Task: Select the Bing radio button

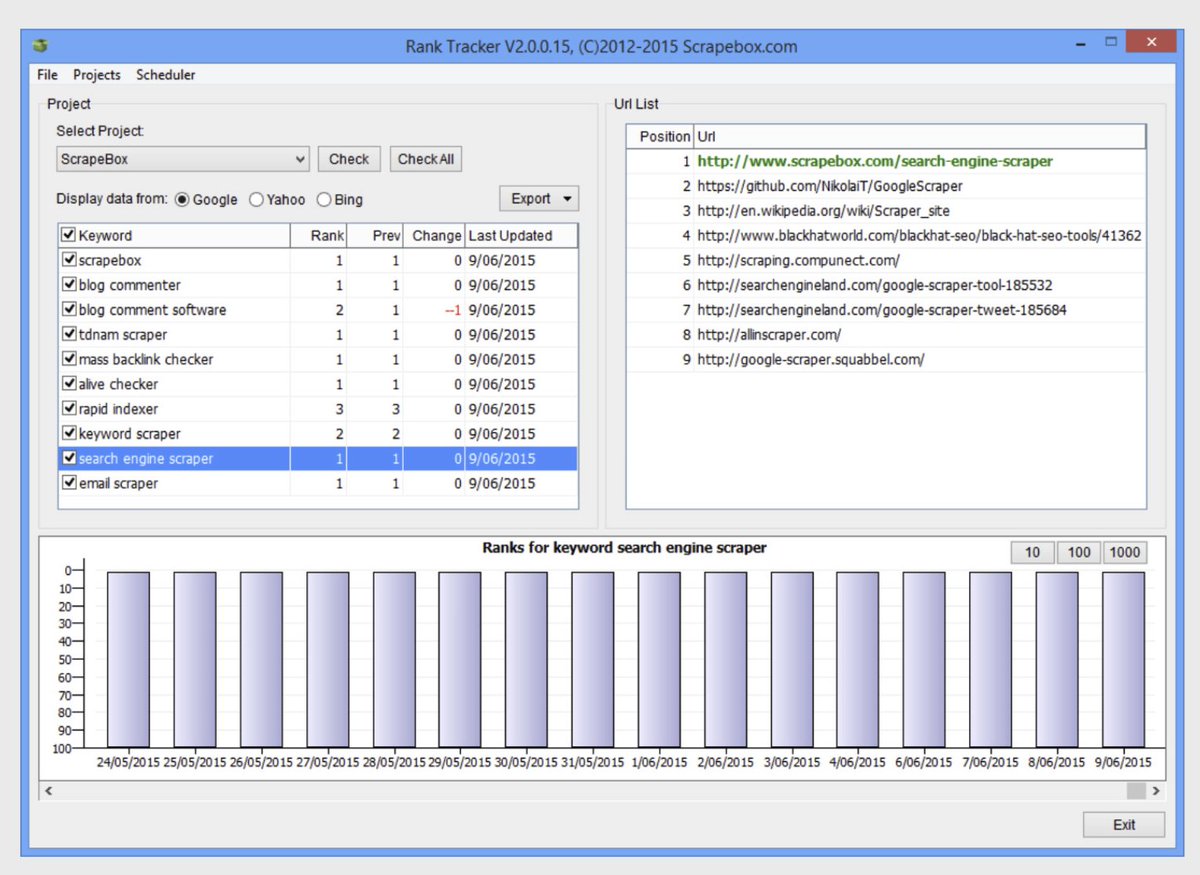Action: point(324,200)
